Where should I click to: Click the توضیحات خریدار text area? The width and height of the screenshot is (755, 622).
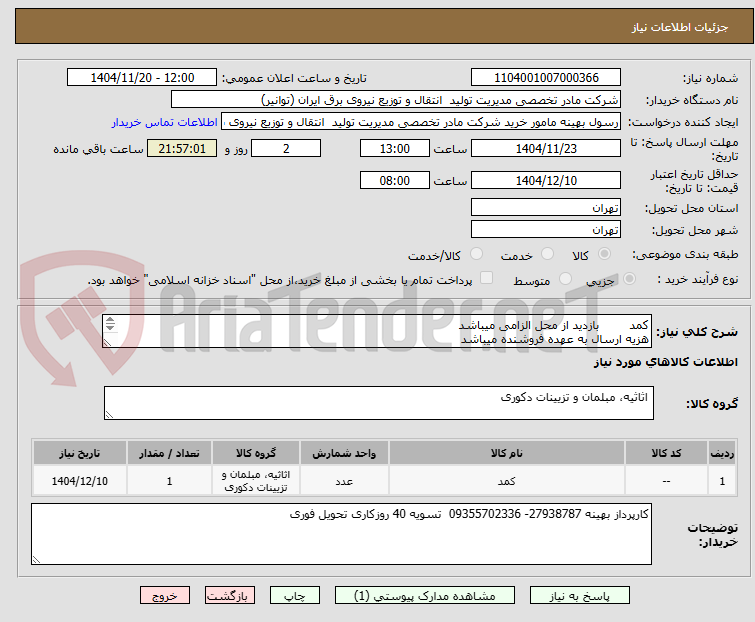[341, 534]
